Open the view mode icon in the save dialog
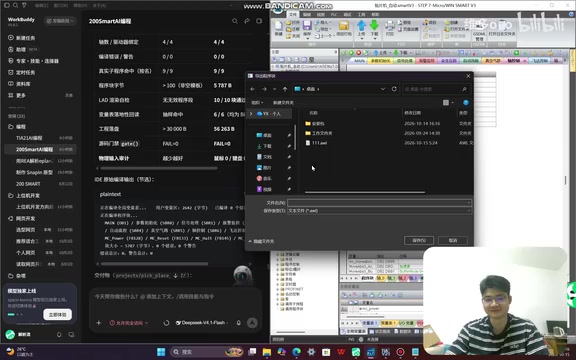Viewport: 576px width, 360px height. click(x=446, y=102)
